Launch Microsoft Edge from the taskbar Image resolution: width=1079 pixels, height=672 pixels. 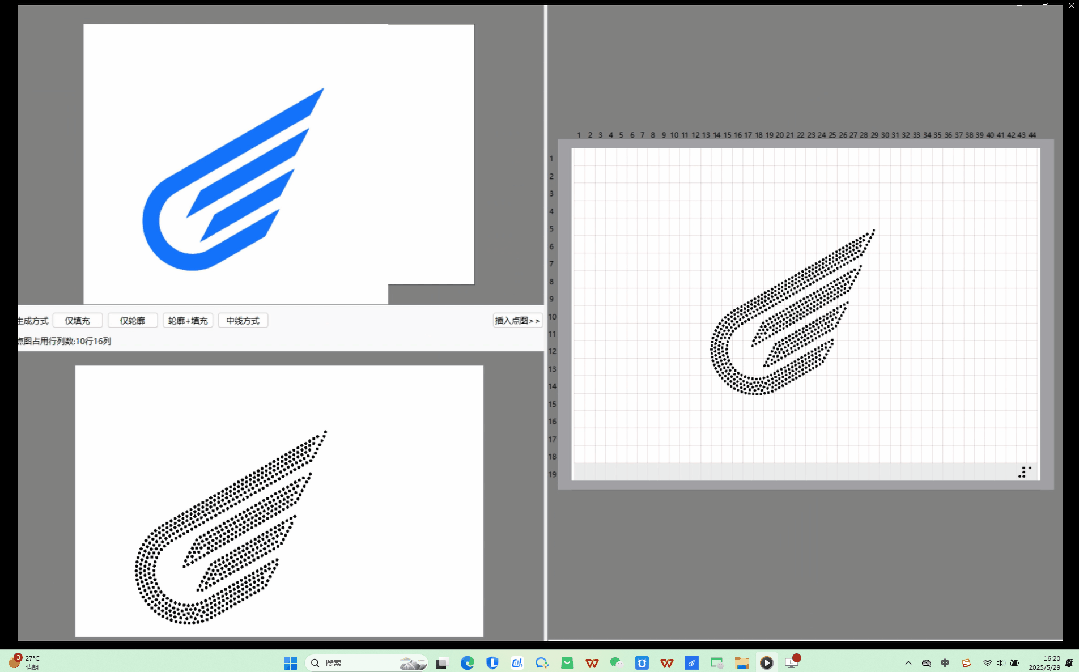(x=467, y=663)
